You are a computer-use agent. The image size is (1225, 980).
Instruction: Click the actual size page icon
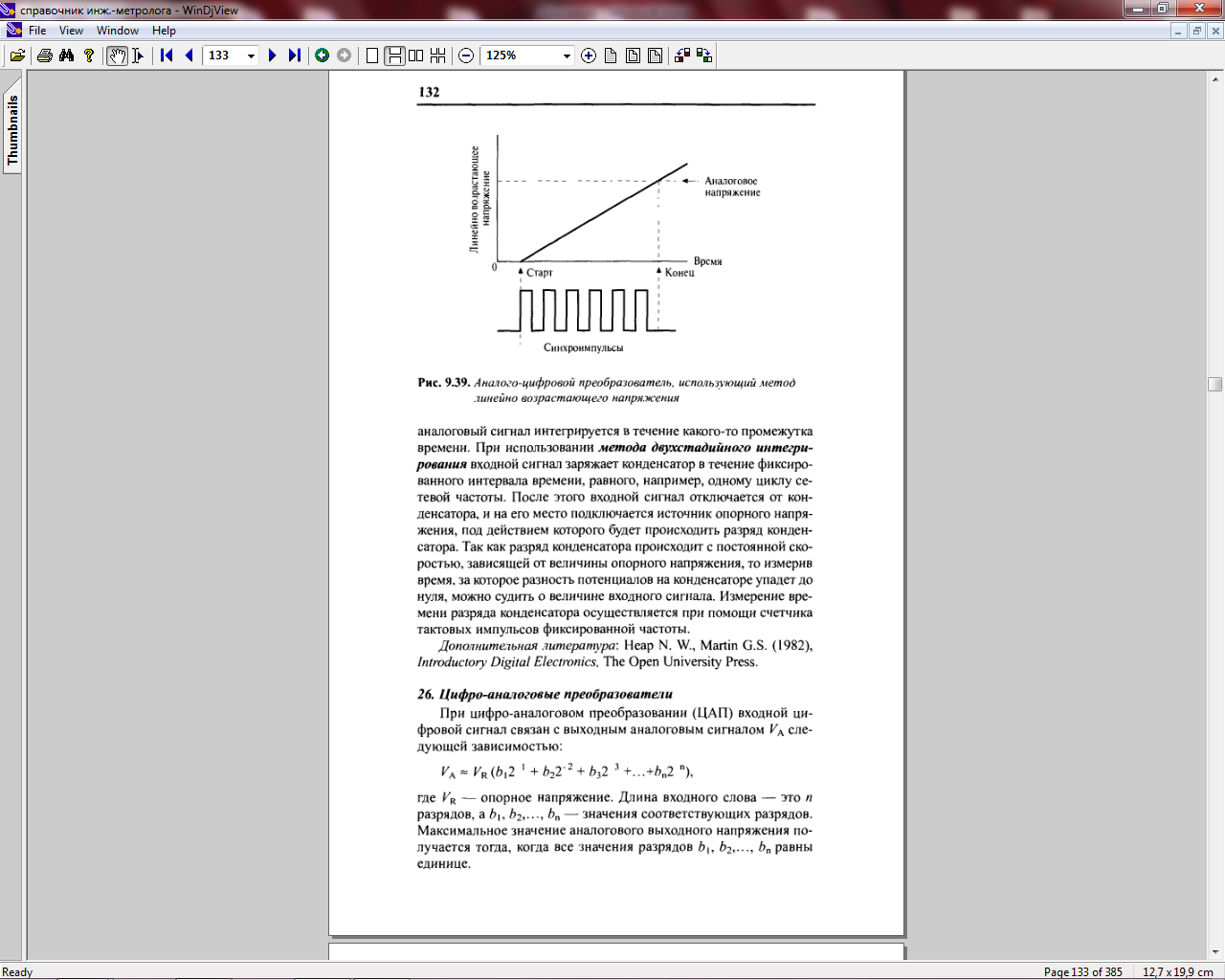tap(611, 56)
